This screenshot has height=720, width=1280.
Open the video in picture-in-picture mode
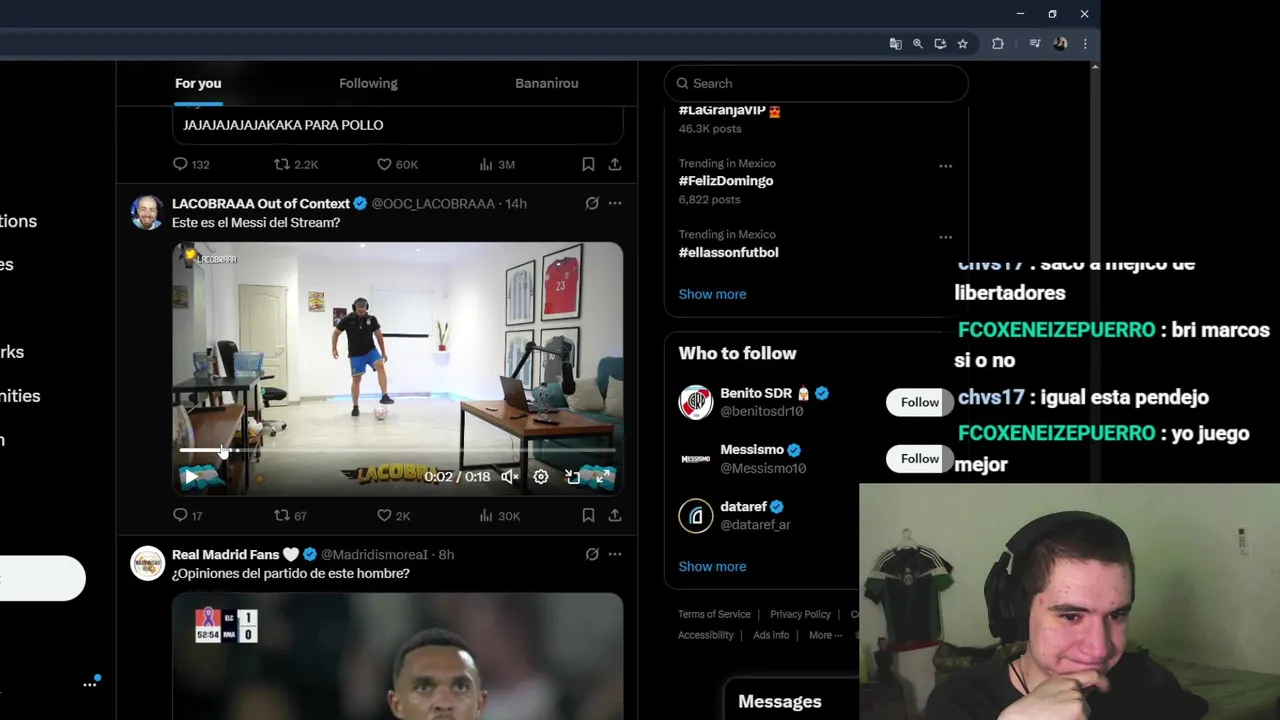click(x=573, y=477)
